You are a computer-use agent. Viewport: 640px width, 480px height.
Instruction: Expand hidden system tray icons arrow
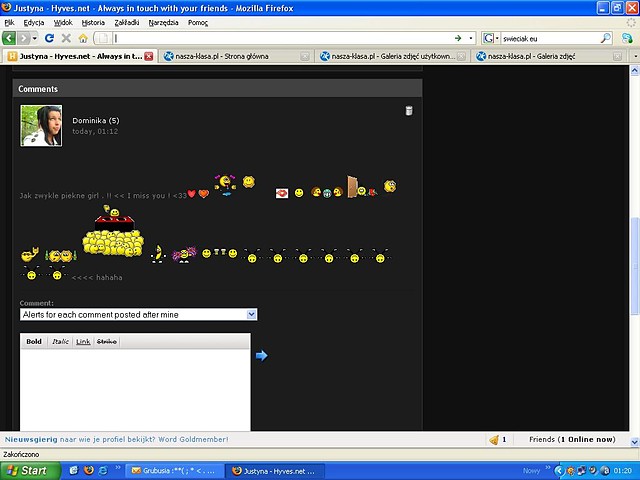[558, 471]
